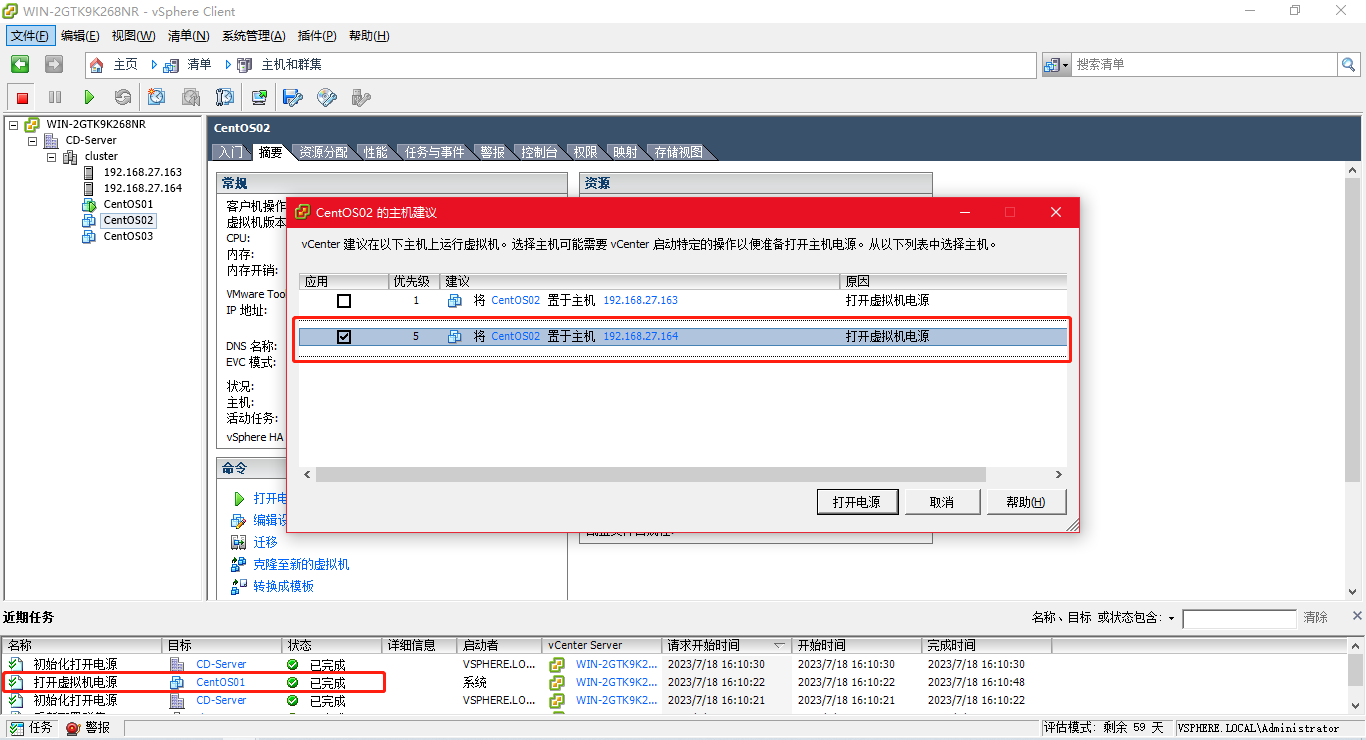
Task: Click the host icon beside 192.168.27.164 in tree
Action: coord(88,188)
